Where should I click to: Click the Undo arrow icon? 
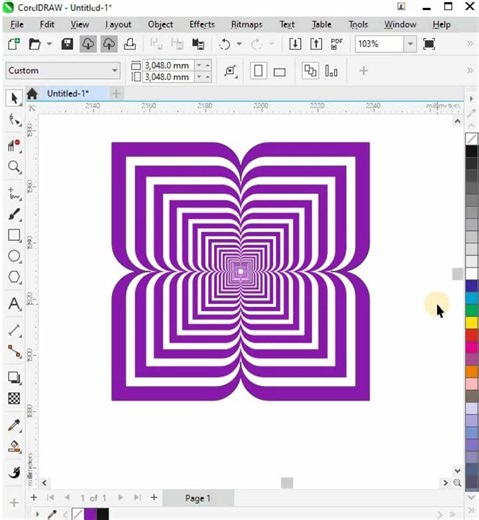(225, 44)
